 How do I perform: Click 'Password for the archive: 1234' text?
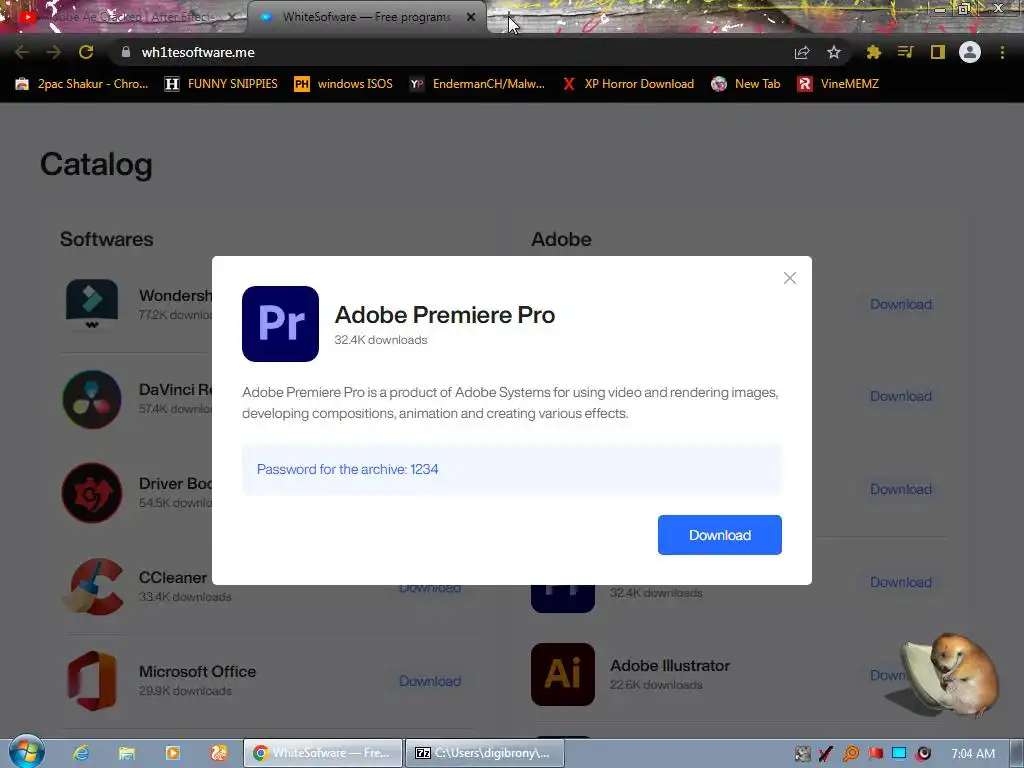point(347,470)
